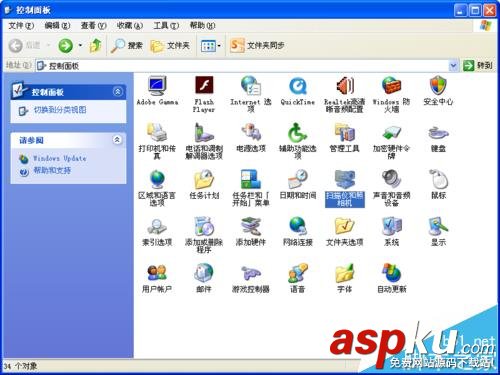Open 游戏控制器 gamepad icon
The width and height of the screenshot is (500, 375).
click(x=251, y=274)
